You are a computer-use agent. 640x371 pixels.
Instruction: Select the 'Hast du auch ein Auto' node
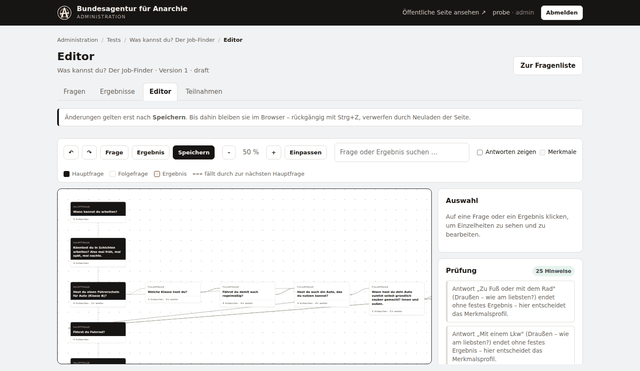coord(322,294)
